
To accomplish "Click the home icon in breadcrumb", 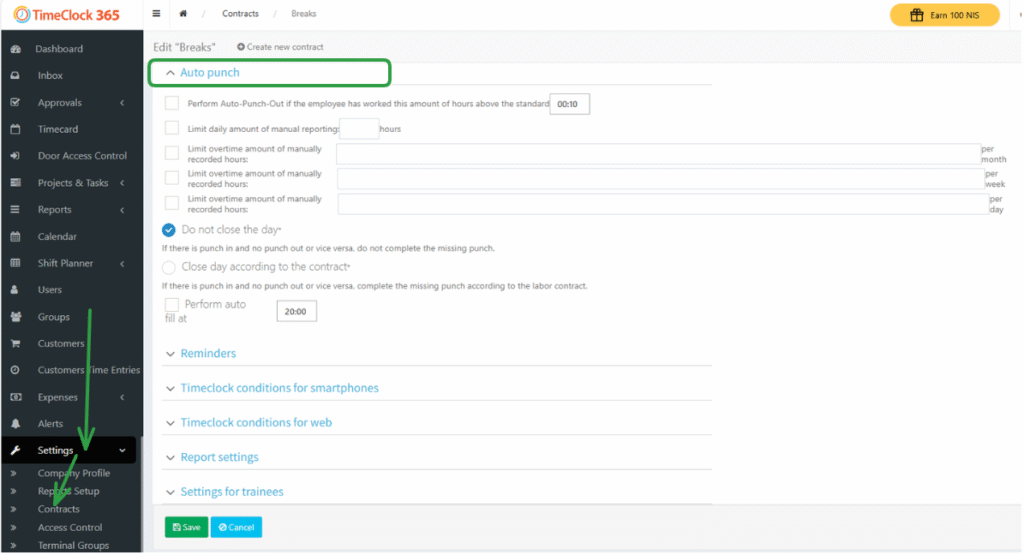I will point(183,14).
